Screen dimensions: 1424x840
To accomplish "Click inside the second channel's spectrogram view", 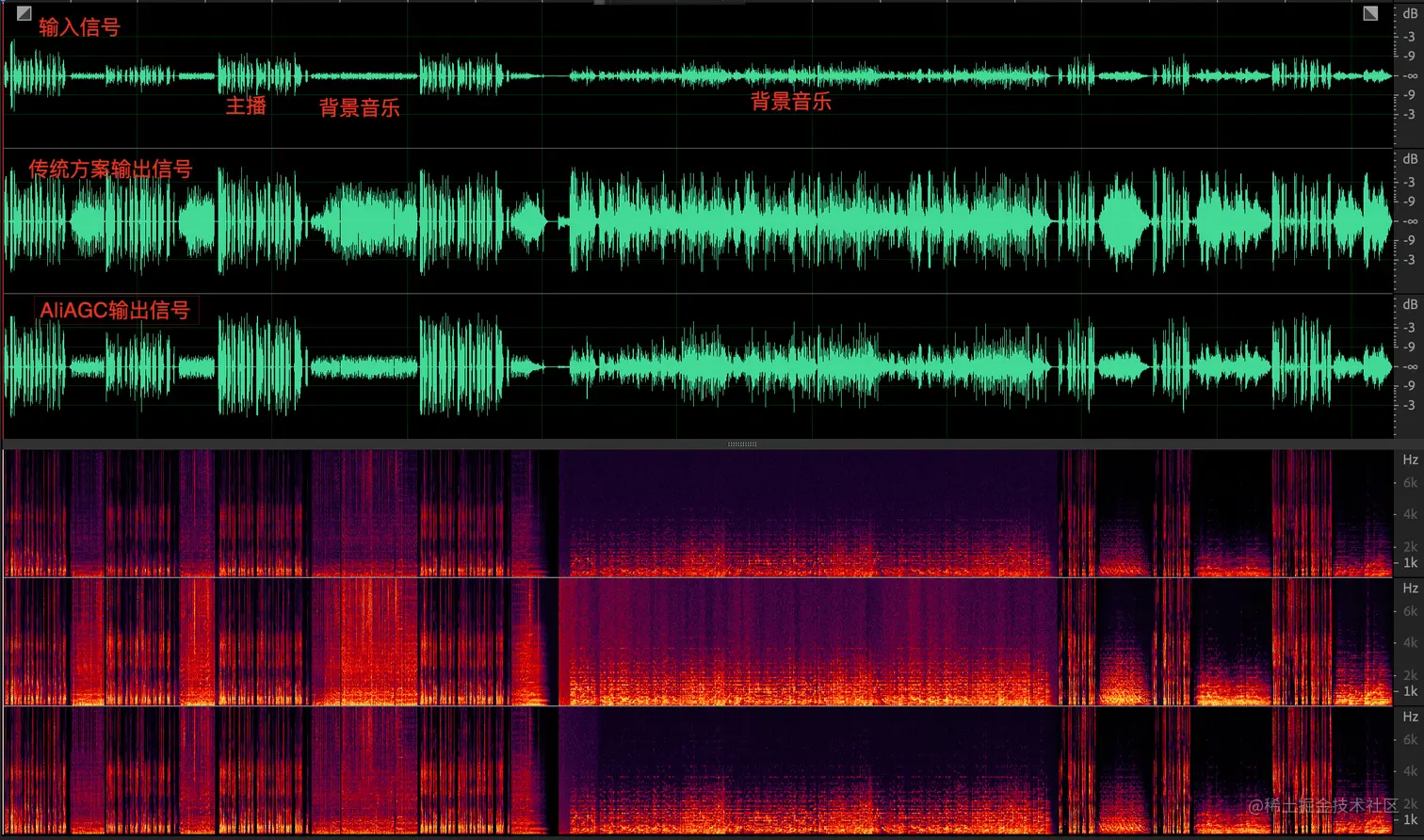I will (698, 641).
